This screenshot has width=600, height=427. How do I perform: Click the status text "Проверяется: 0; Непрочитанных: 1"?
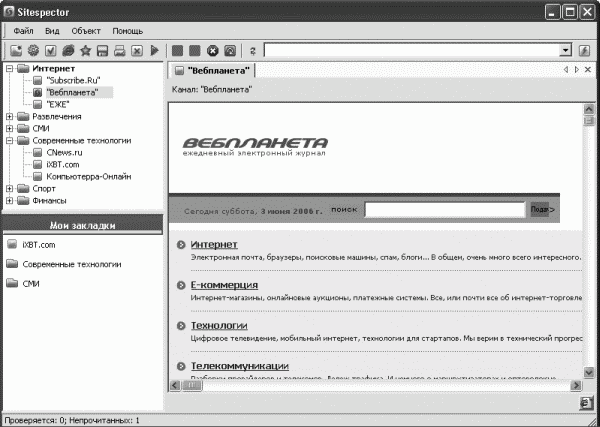tap(72, 421)
